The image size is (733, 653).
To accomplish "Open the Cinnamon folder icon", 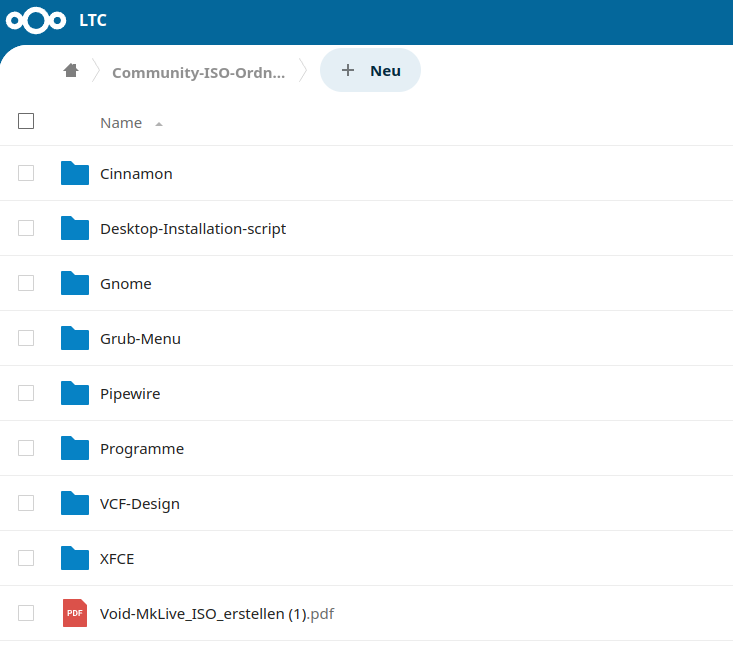I will point(75,173).
